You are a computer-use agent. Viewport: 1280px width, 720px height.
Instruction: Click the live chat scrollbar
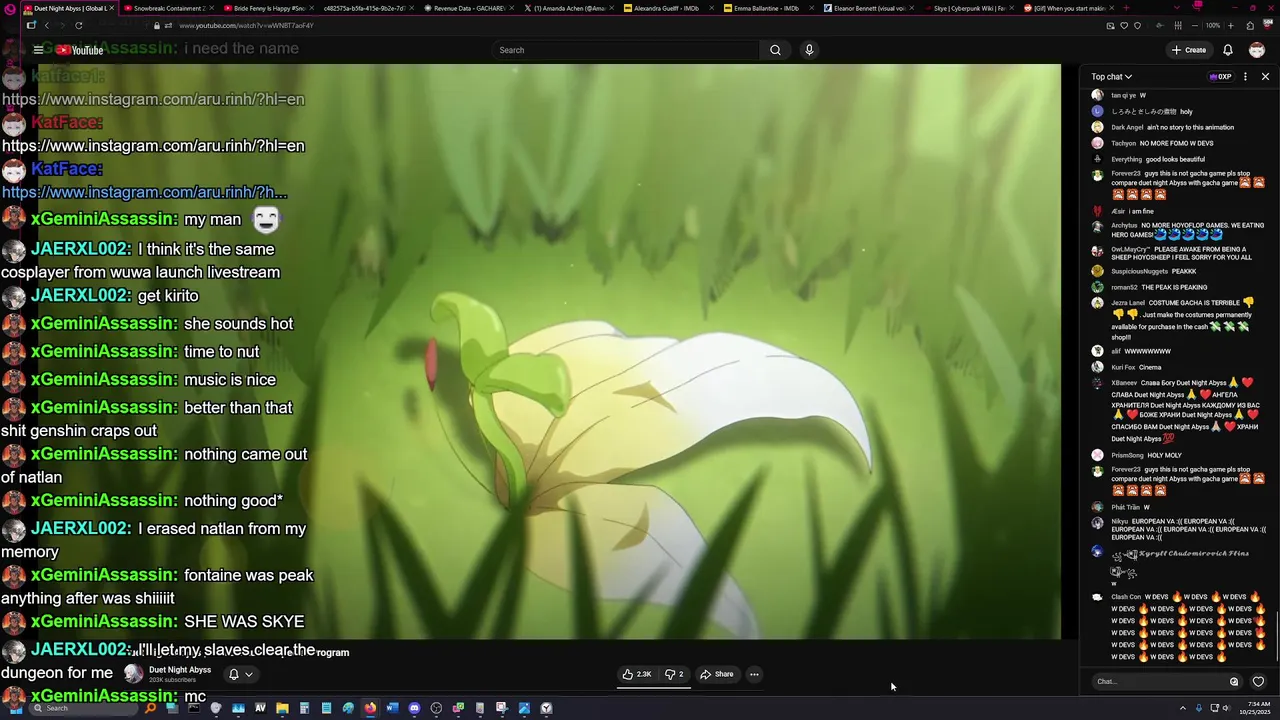(1277, 637)
